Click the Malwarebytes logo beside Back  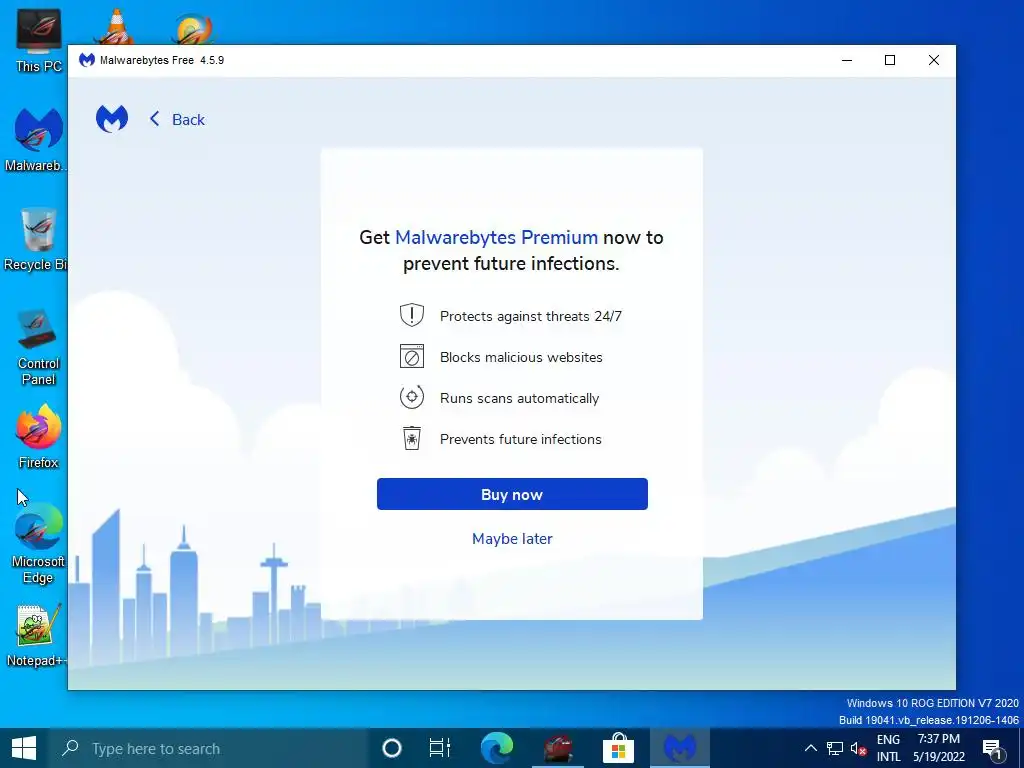coord(112,119)
